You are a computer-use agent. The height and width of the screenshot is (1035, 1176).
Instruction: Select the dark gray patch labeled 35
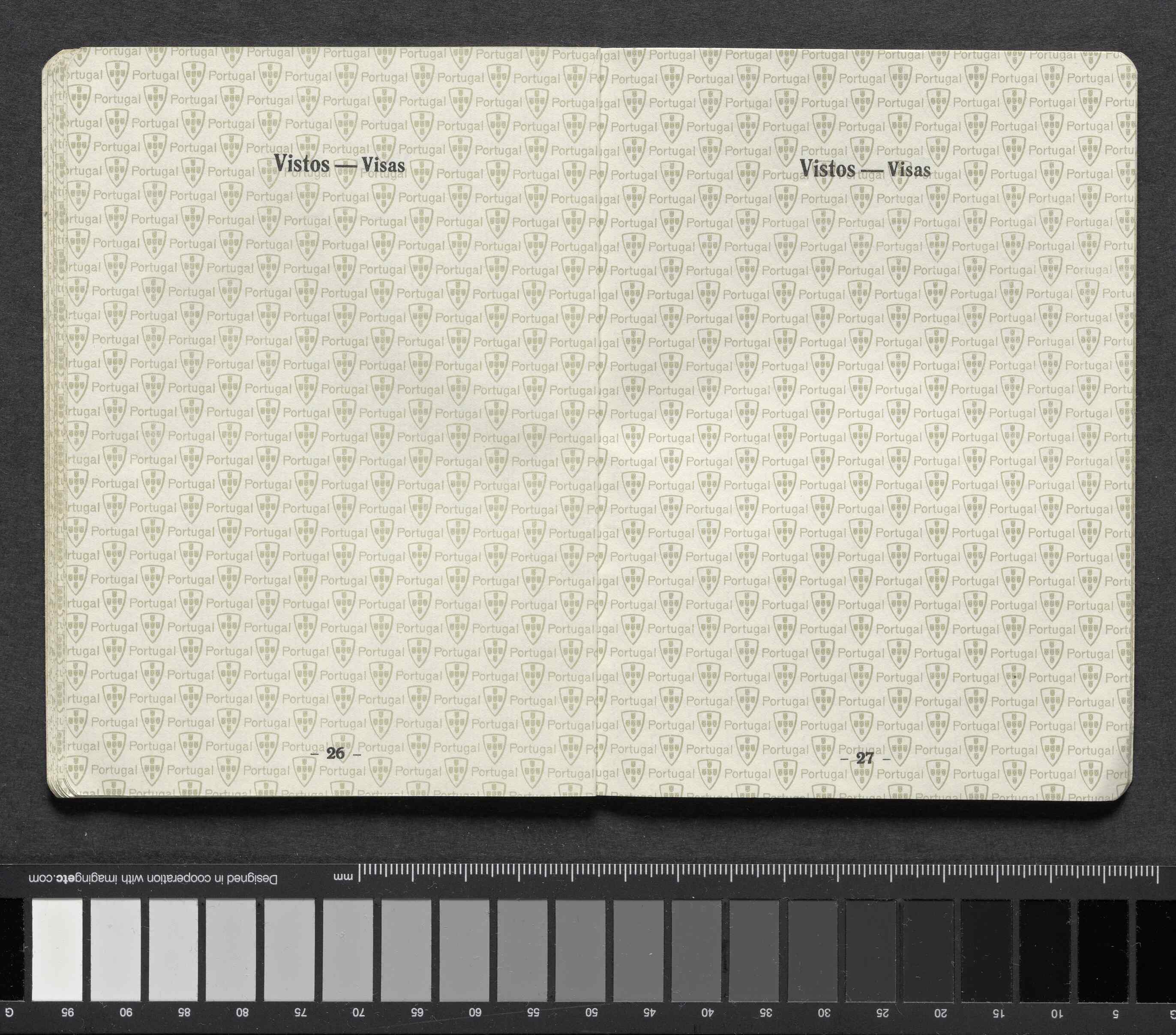pos(754,951)
